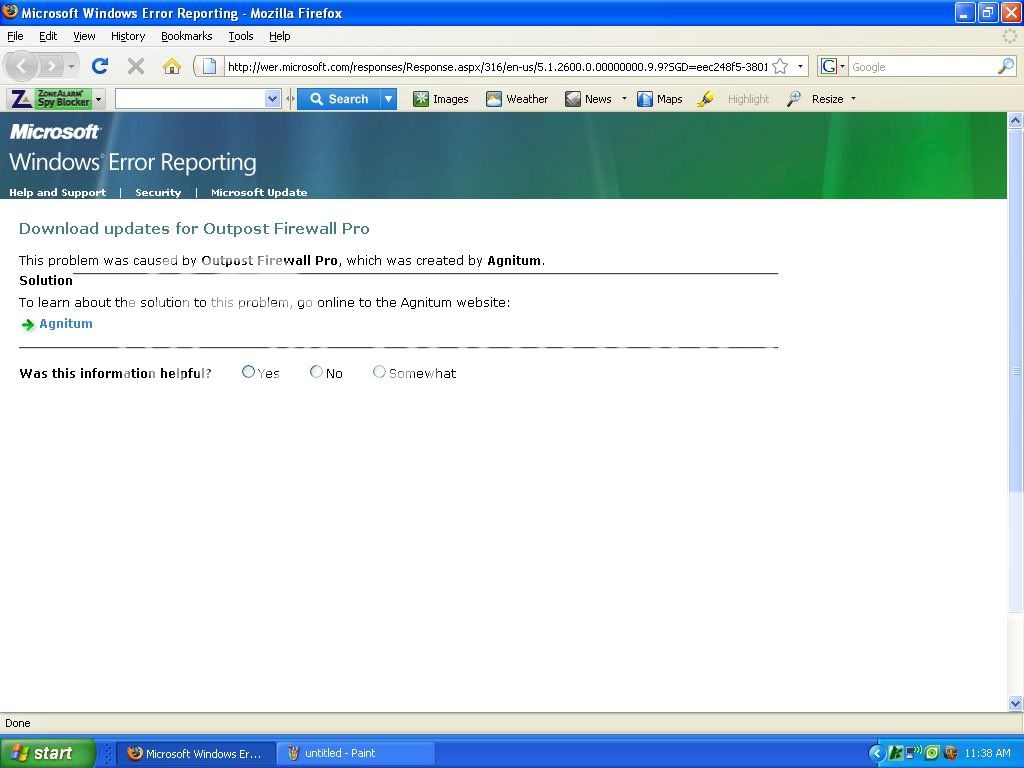The image size is (1024, 768).
Task: Click the network connection tray icon
Action: [x=913, y=752]
